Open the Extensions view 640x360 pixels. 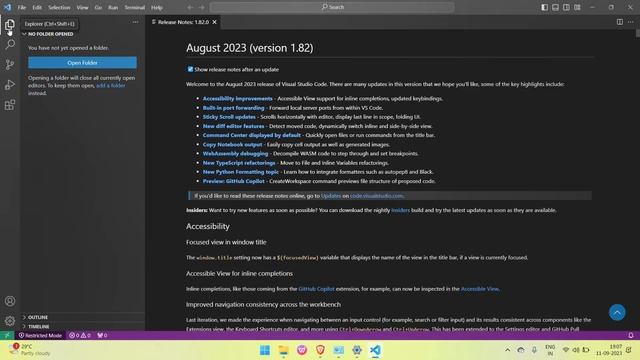click(10, 105)
